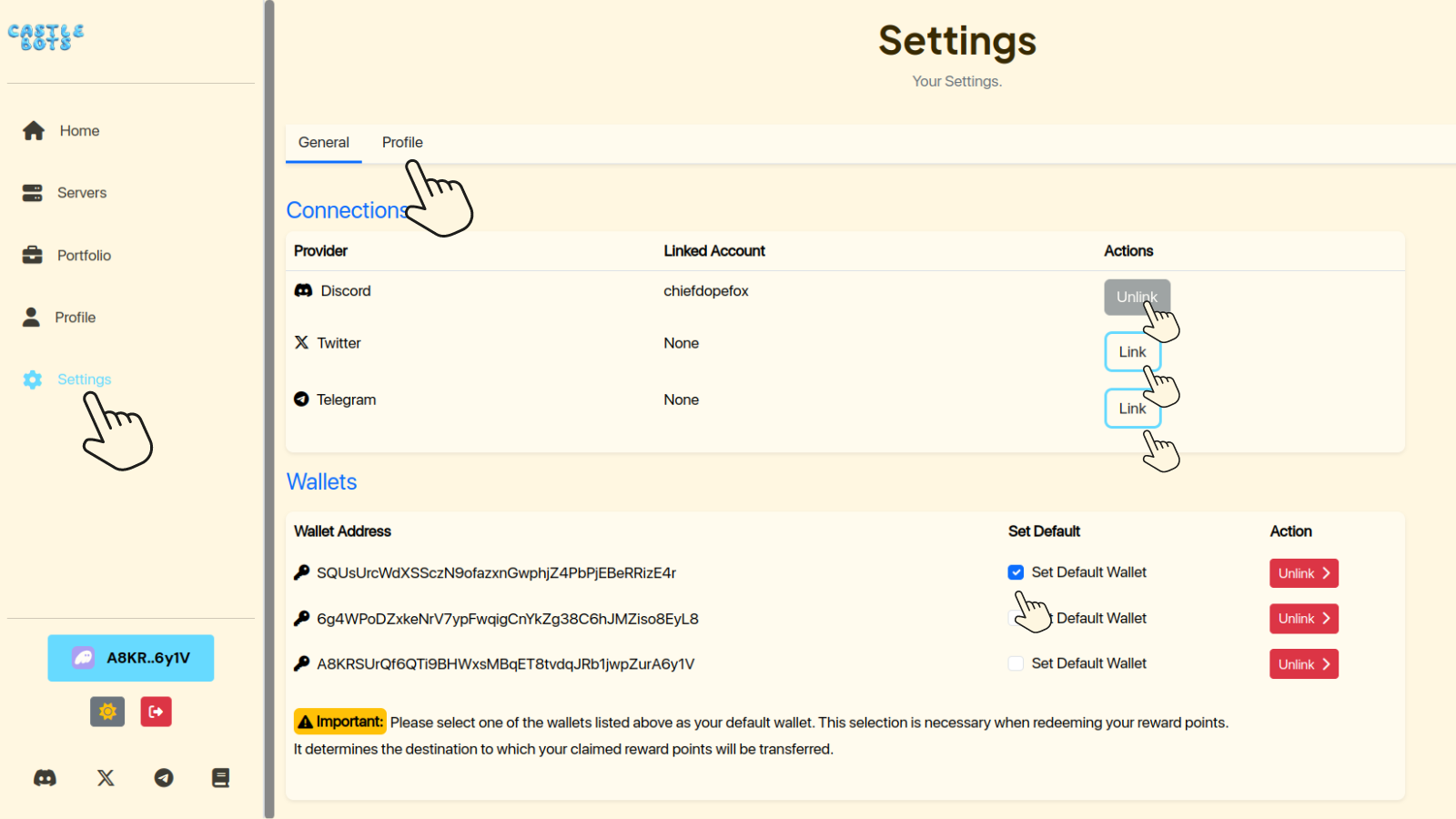This screenshot has width=1456, height=819.
Task: Link a Telegram account
Action: pos(1132,409)
